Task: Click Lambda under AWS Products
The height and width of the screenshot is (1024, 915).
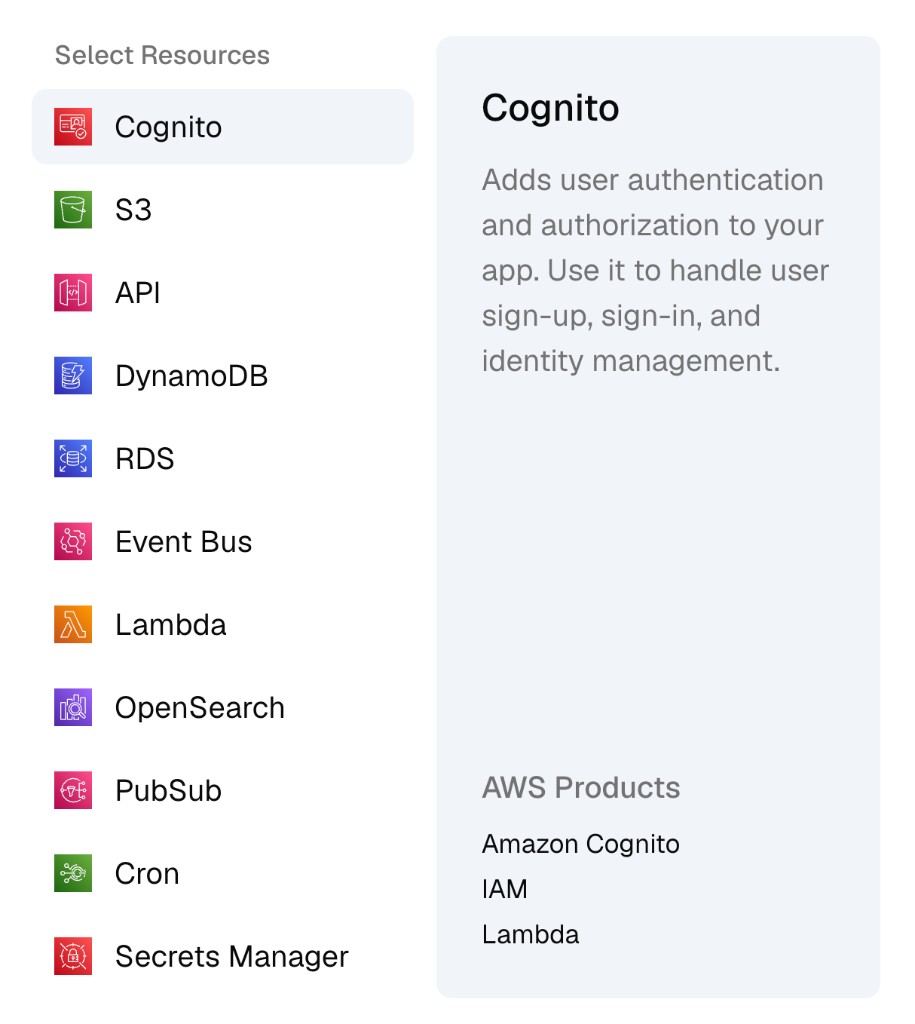Action: 530,935
